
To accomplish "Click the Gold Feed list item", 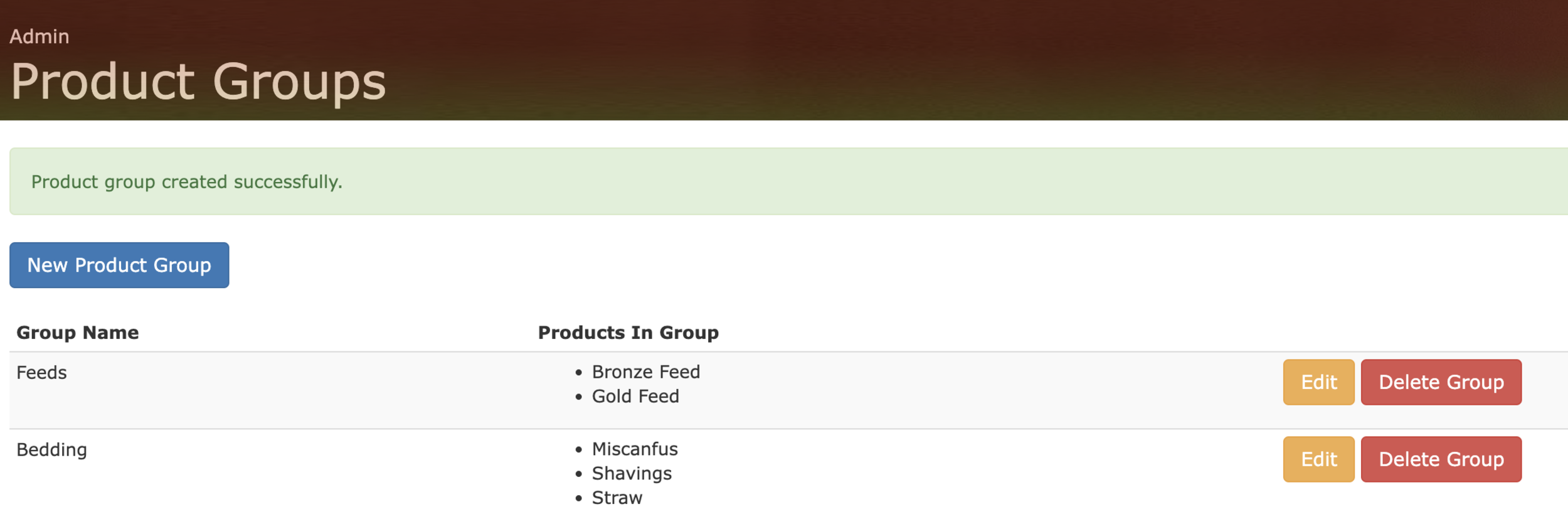I will pyautogui.click(x=635, y=397).
